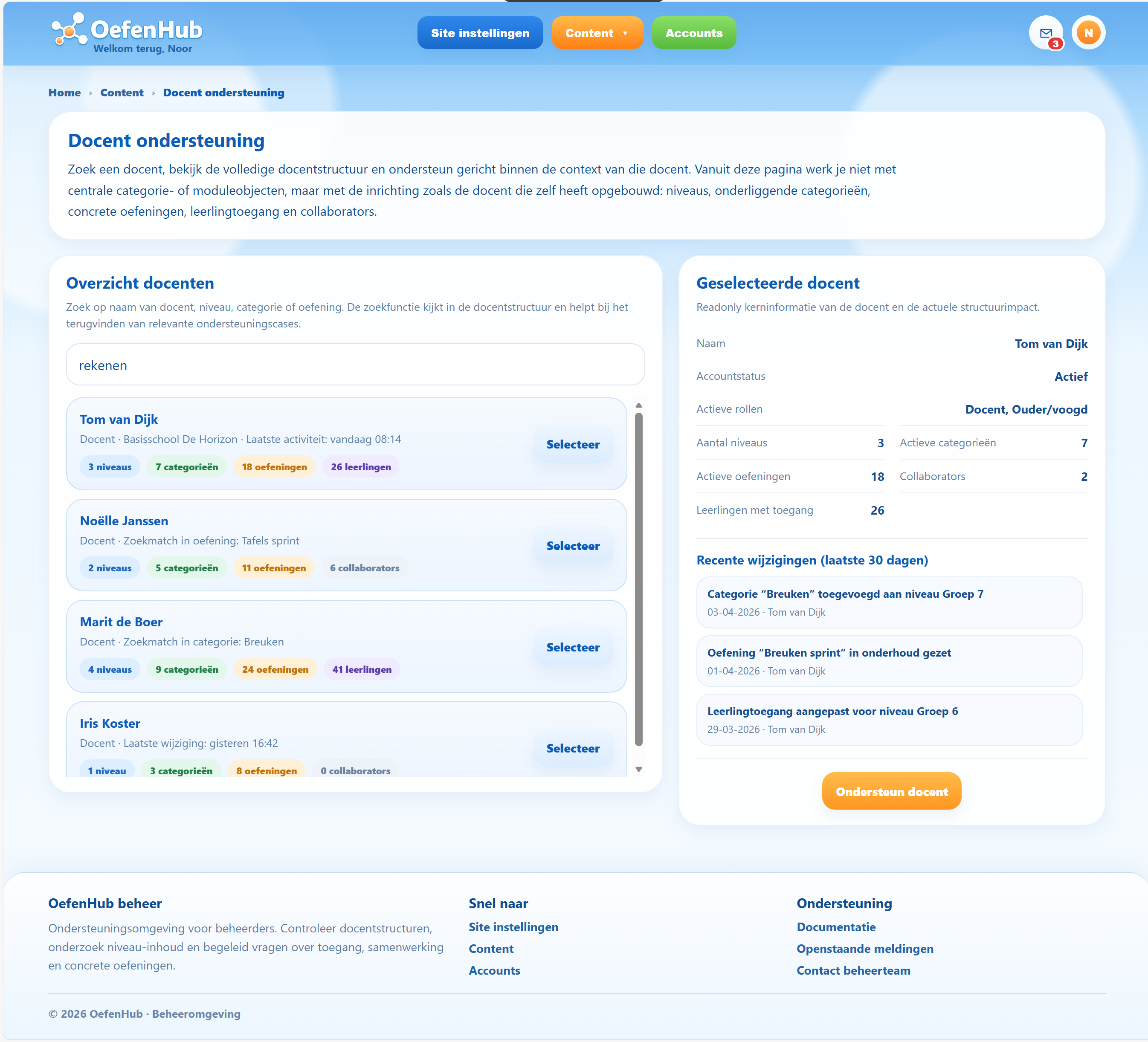The height and width of the screenshot is (1042, 1148).
Task: Click scrollbar down arrow in docent list
Action: pyautogui.click(x=639, y=769)
